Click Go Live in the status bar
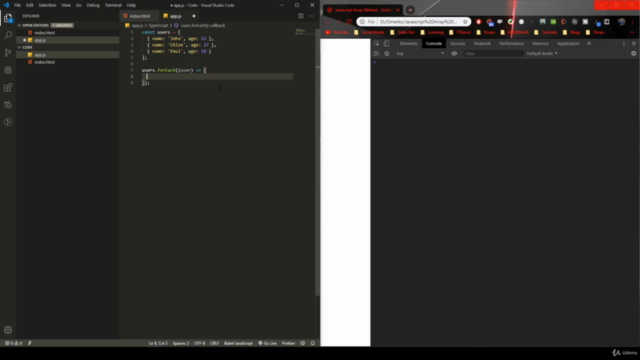 tap(268, 343)
